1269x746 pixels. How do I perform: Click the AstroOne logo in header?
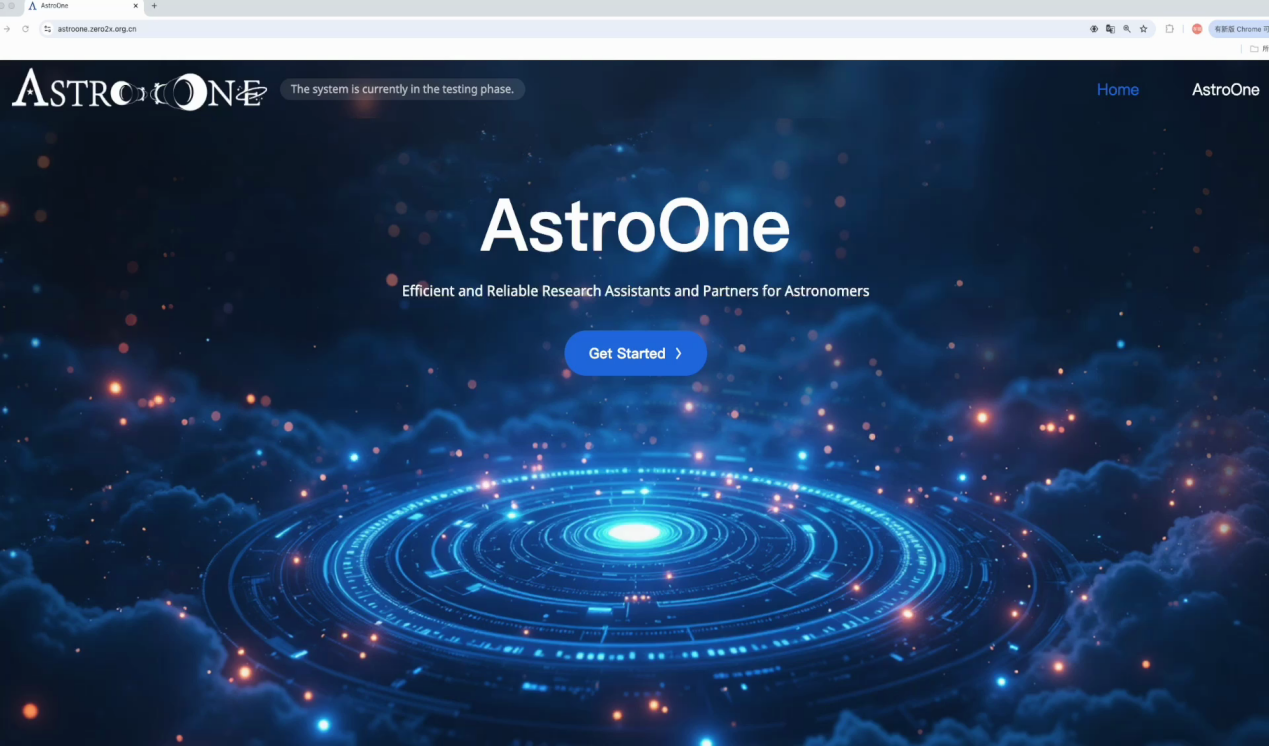(x=139, y=90)
